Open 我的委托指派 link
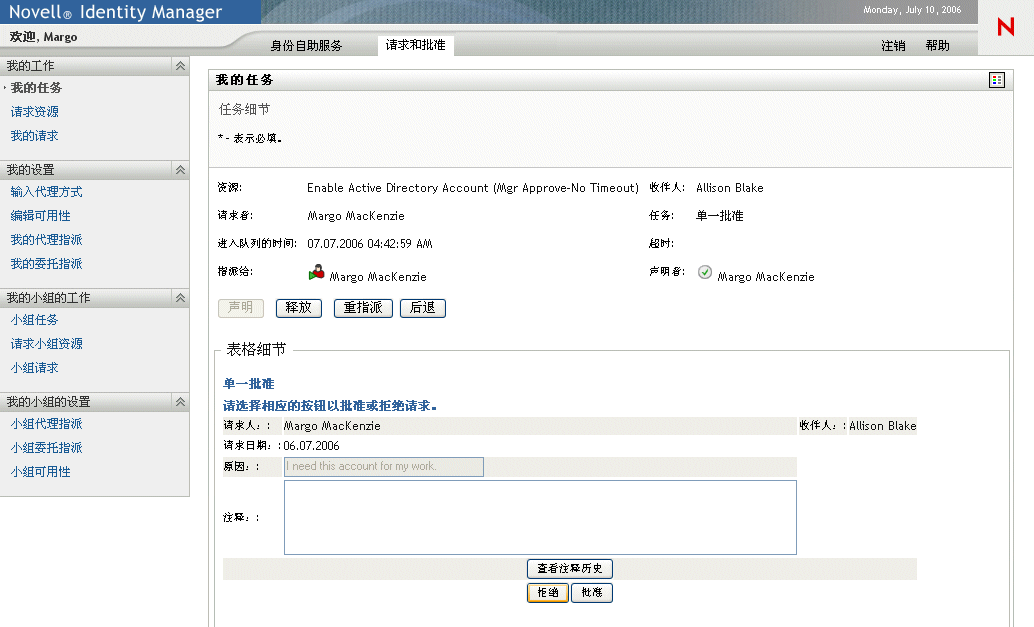 [x=46, y=264]
